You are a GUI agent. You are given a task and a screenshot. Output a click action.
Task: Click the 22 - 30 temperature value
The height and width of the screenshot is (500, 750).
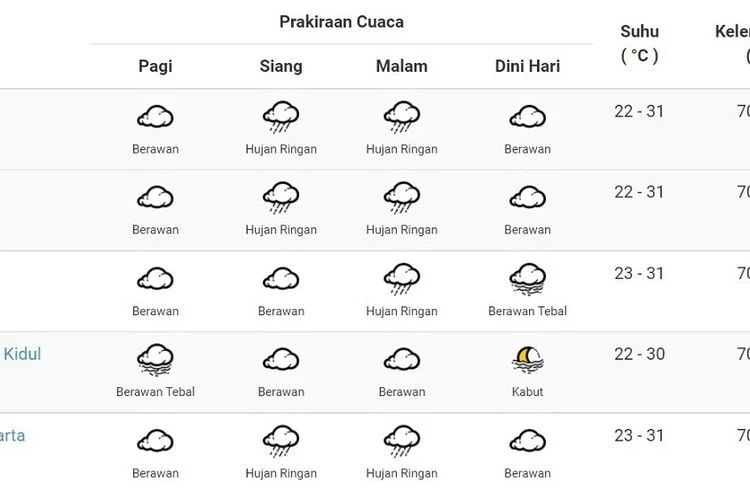tap(640, 354)
